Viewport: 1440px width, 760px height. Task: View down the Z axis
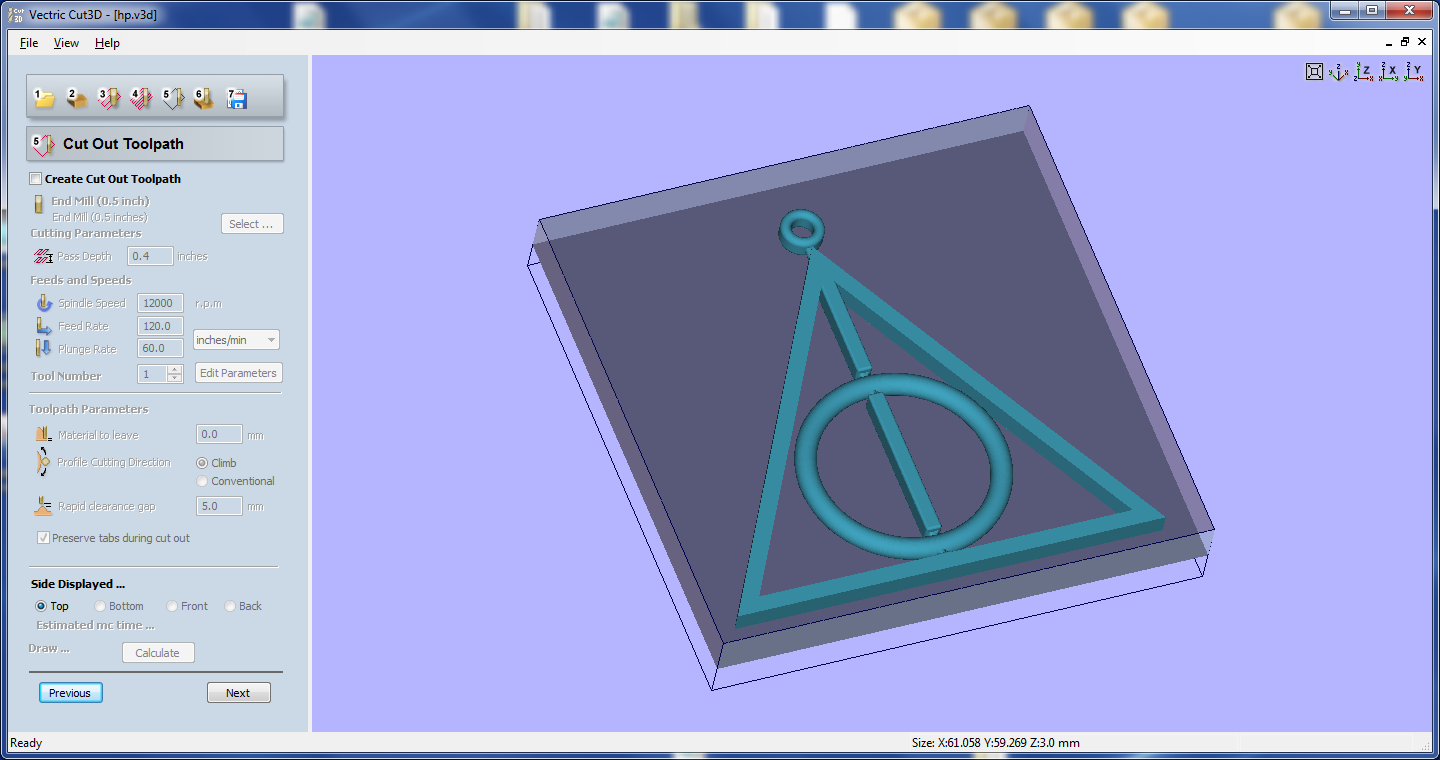click(x=1364, y=71)
